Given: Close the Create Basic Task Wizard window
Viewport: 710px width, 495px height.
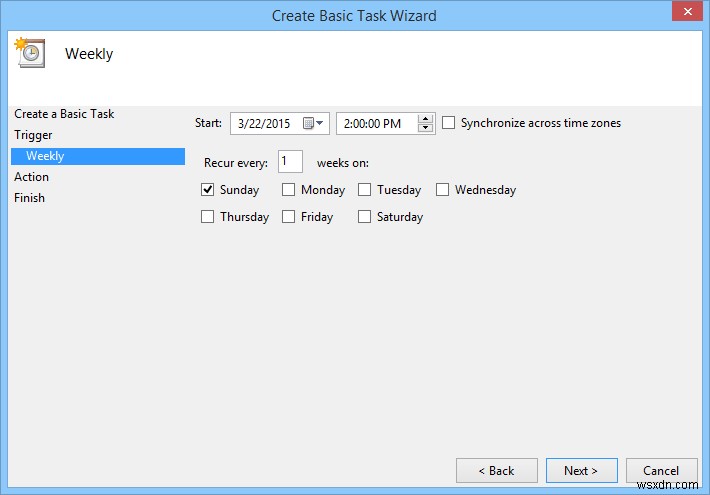Looking at the screenshot, I should (x=687, y=11).
